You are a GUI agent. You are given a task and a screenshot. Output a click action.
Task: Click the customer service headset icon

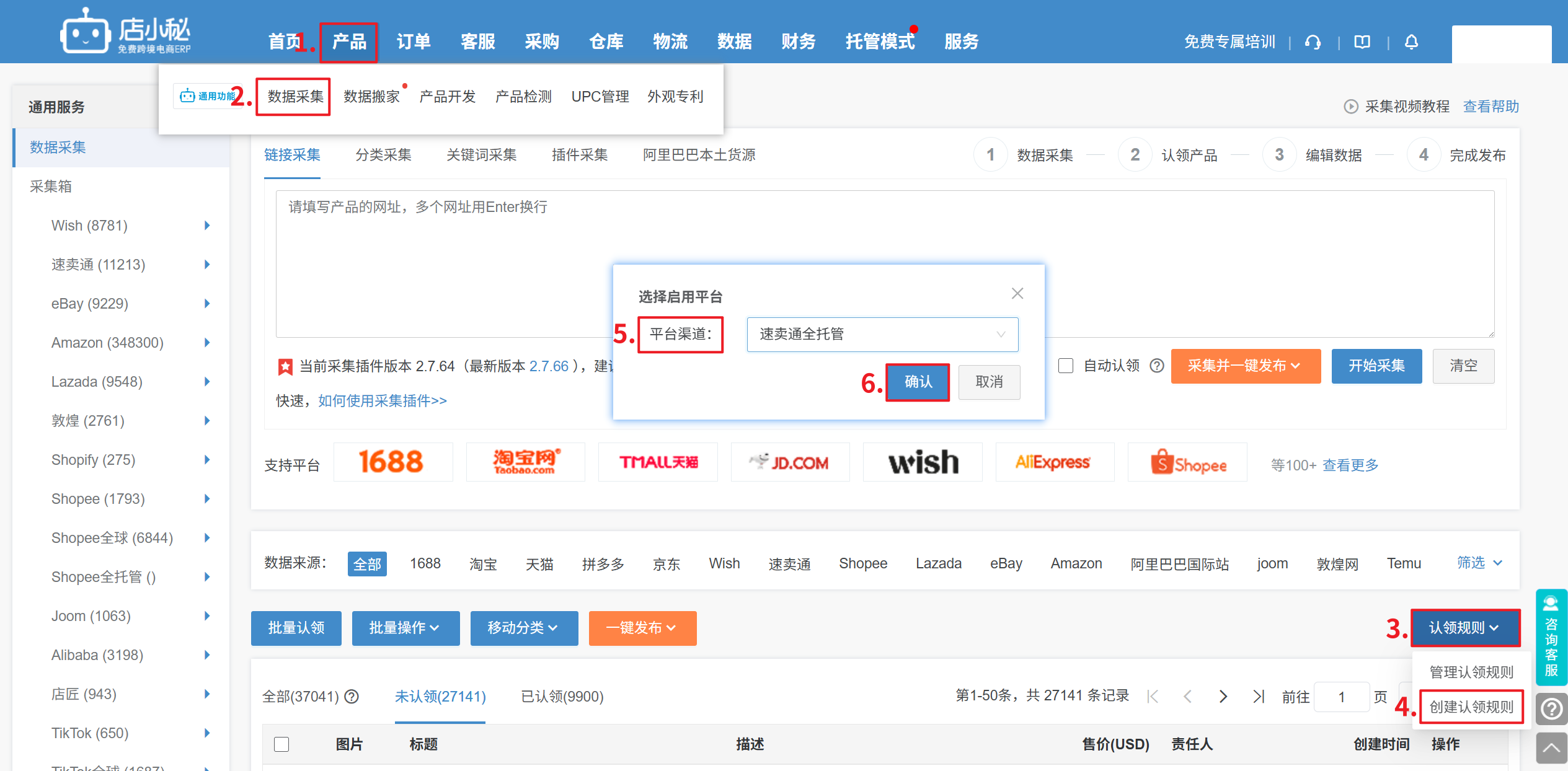point(1313,42)
